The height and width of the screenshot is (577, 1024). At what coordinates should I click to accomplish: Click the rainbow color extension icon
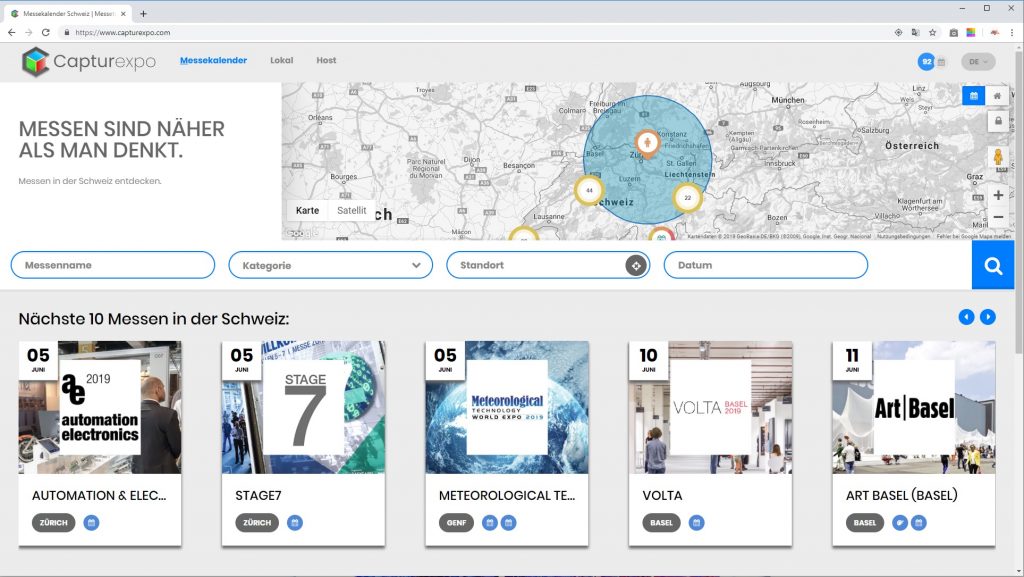[x=971, y=32]
